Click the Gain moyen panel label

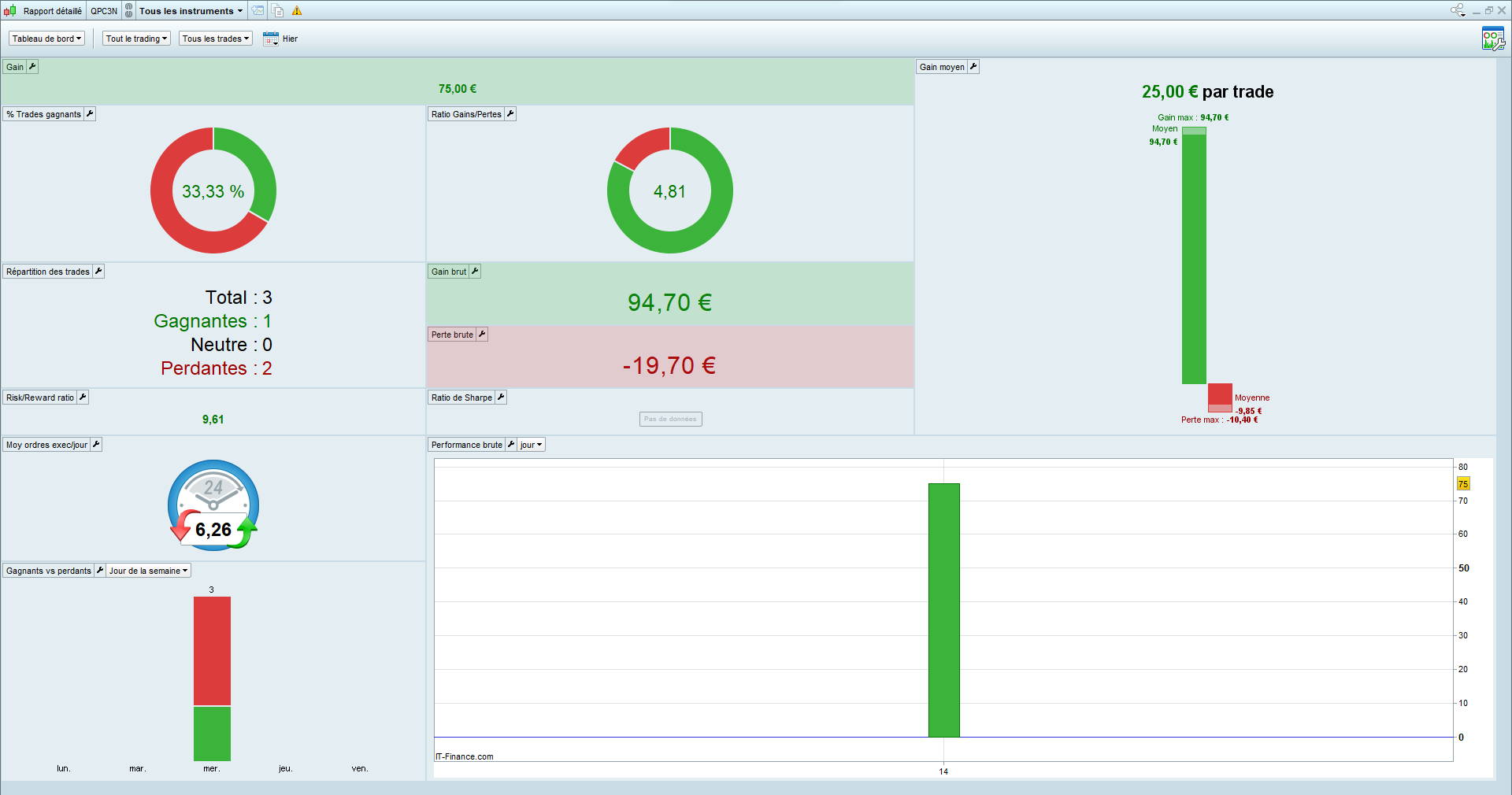(942, 67)
